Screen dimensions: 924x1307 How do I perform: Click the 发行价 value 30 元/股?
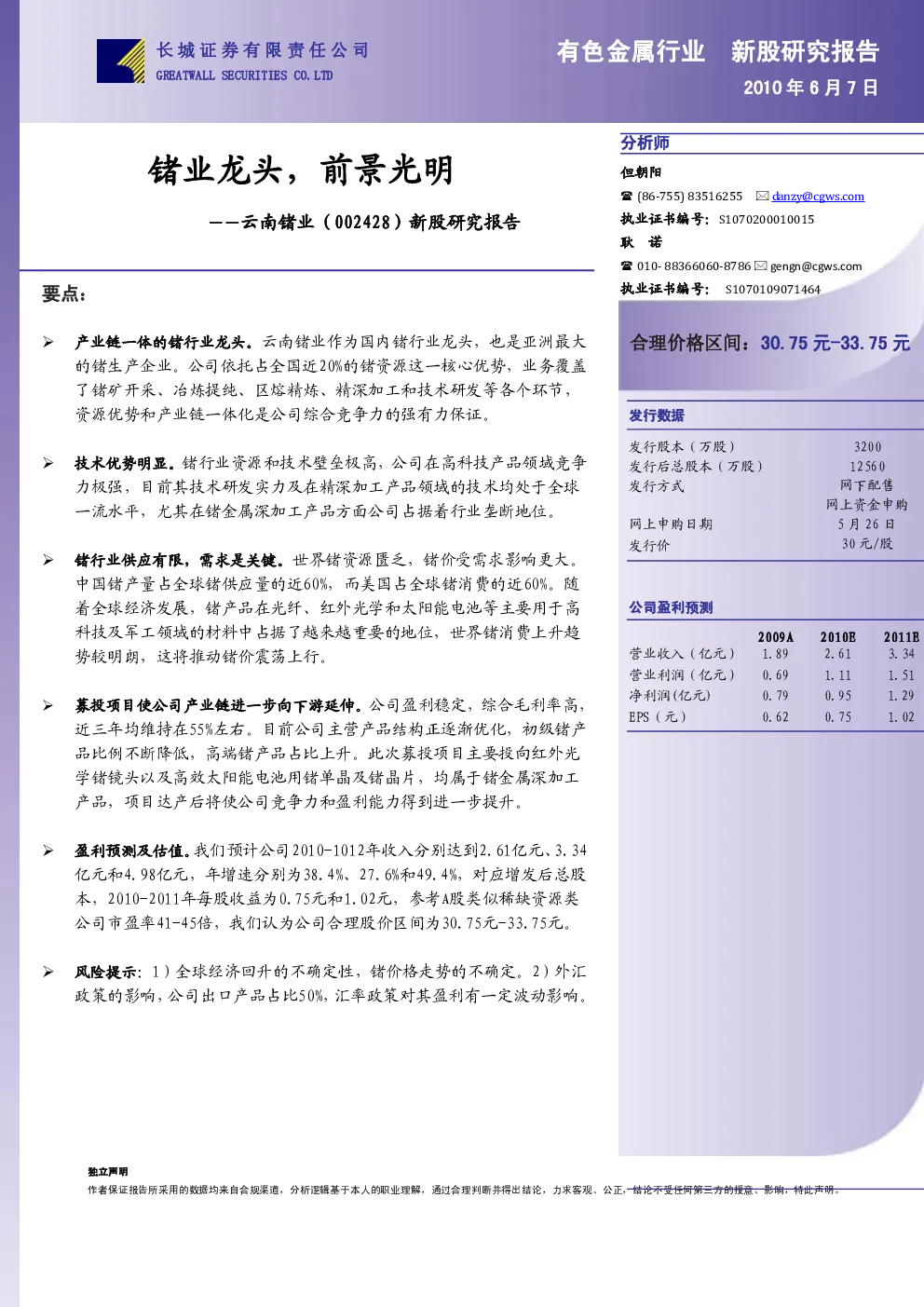(x=867, y=544)
